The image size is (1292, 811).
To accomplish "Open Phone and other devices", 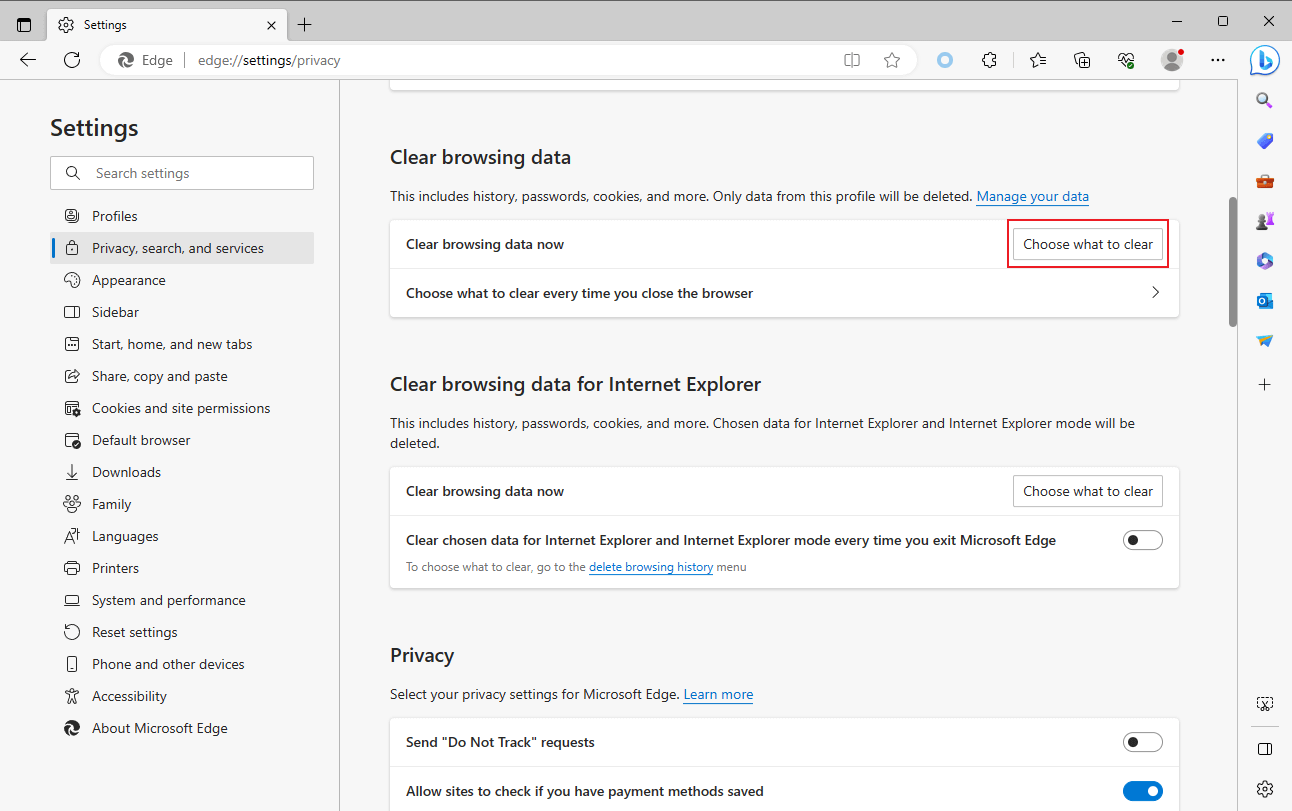I will (182, 664).
